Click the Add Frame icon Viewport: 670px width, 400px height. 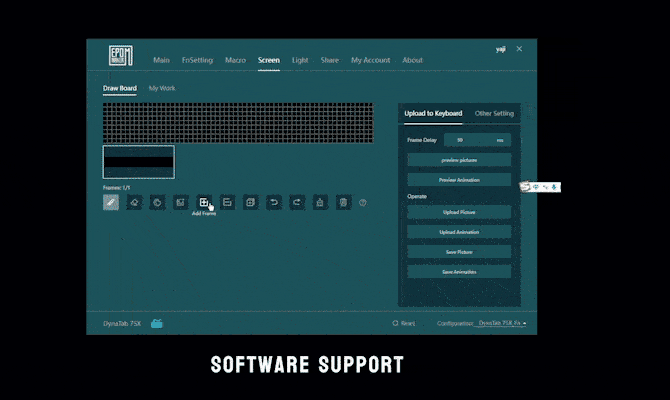tap(204, 202)
